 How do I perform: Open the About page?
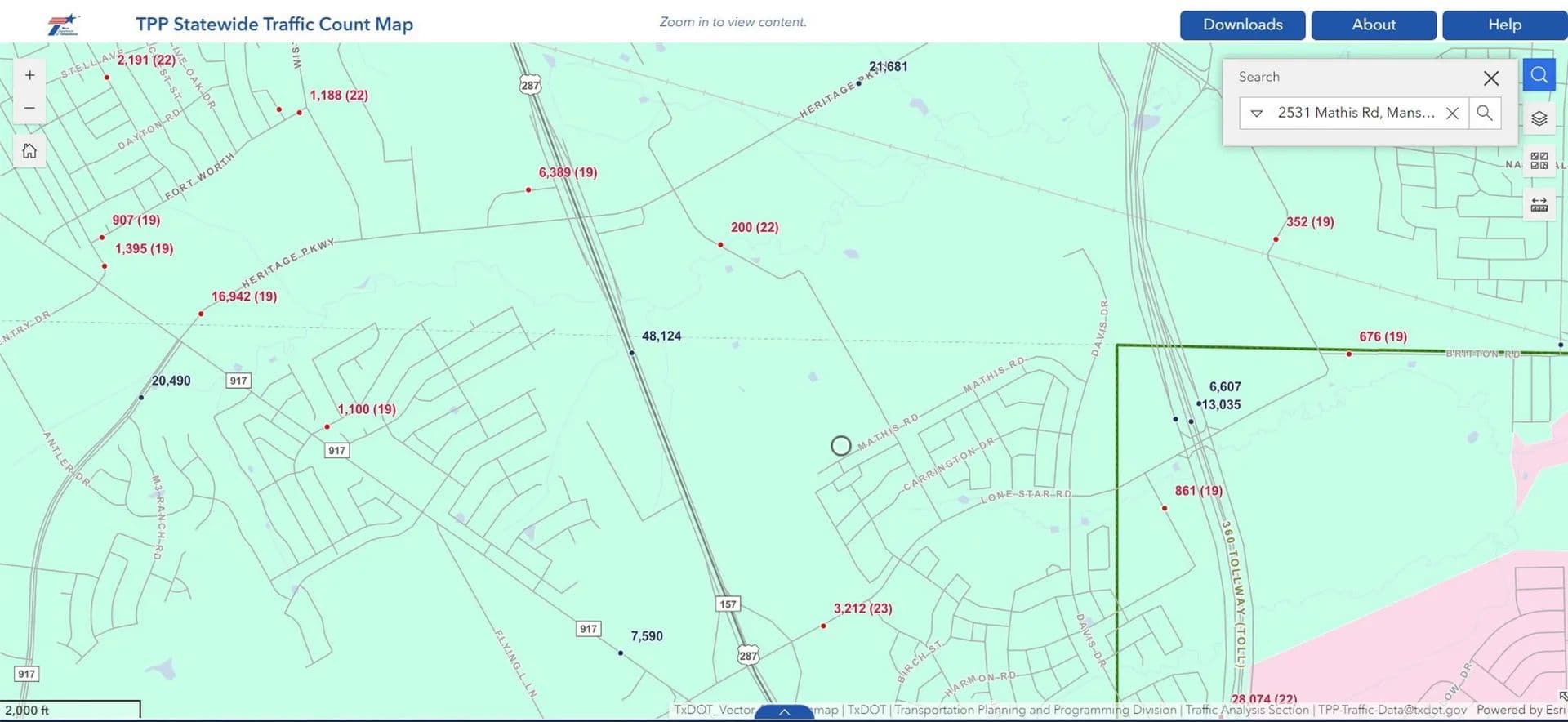[1374, 25]
